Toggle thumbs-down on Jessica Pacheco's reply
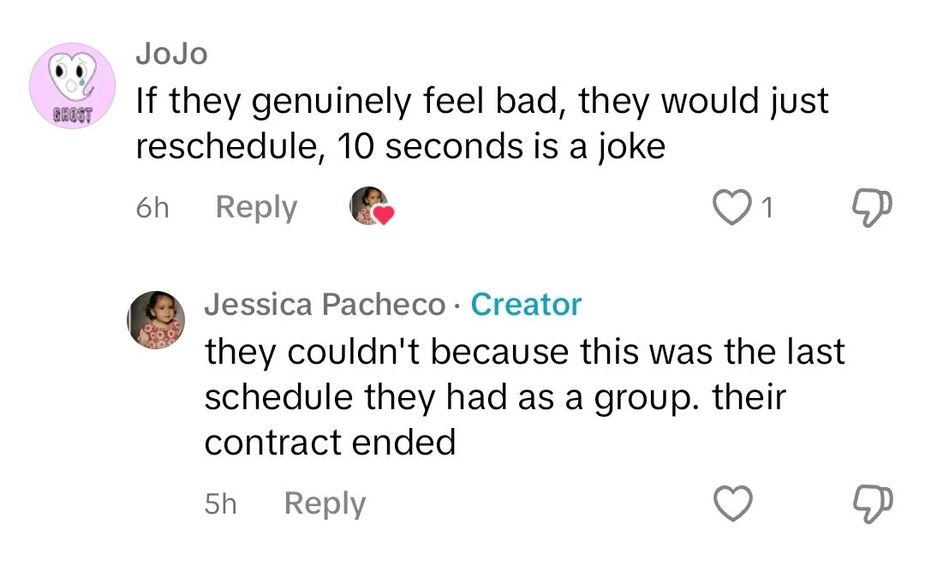The image size is (925, 564). pos(867,503)
